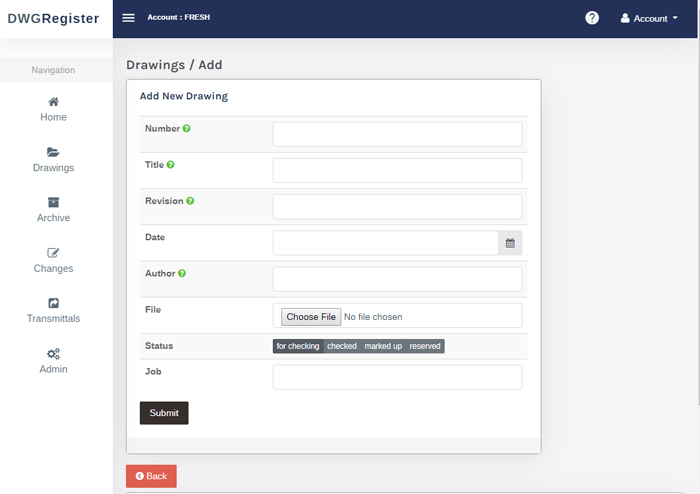Click the Revision field help icon
Viewport: 700px width, 494px height.
(190, 201)
